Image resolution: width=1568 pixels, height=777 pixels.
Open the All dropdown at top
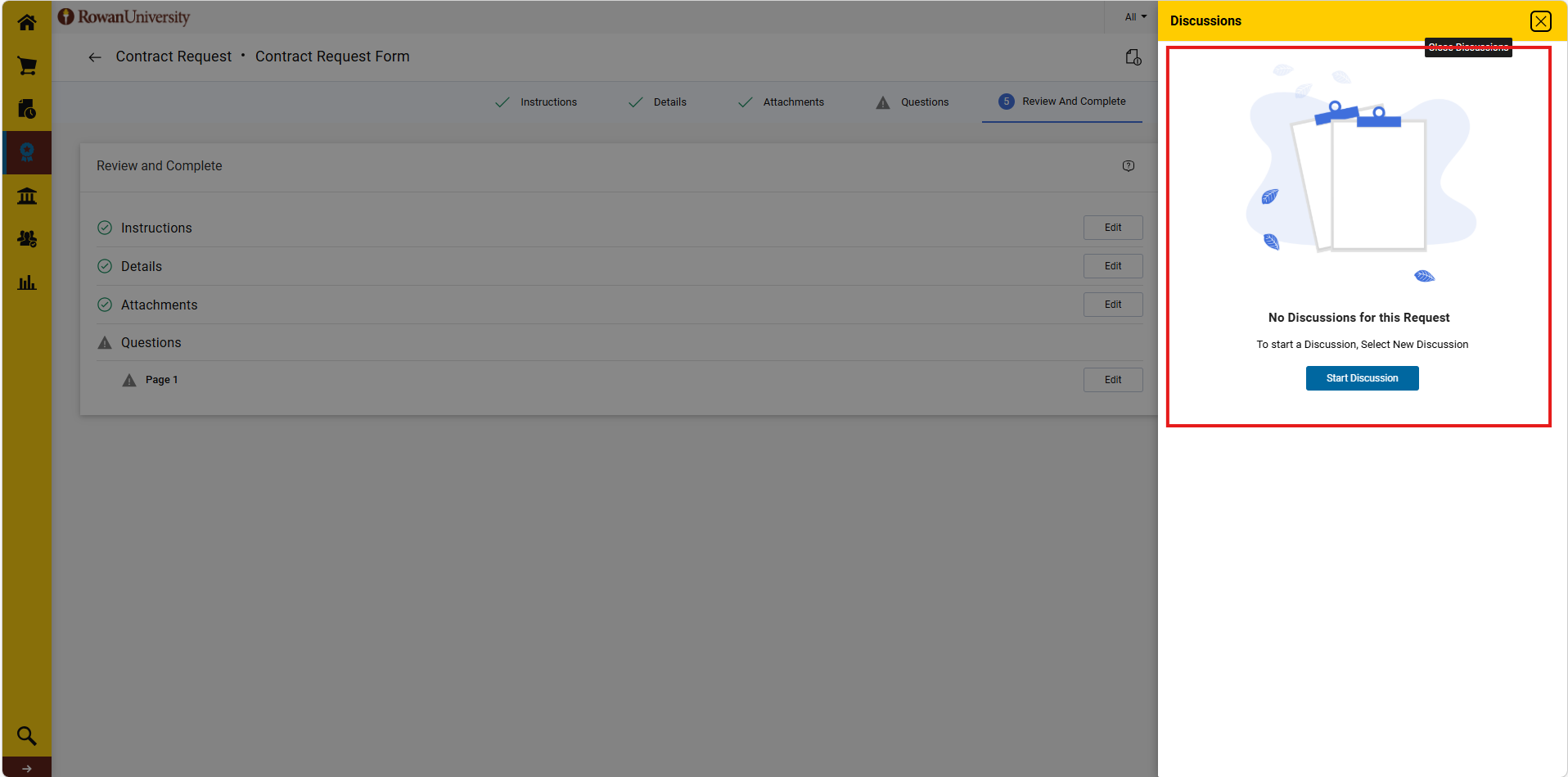tap(1135, 16)
